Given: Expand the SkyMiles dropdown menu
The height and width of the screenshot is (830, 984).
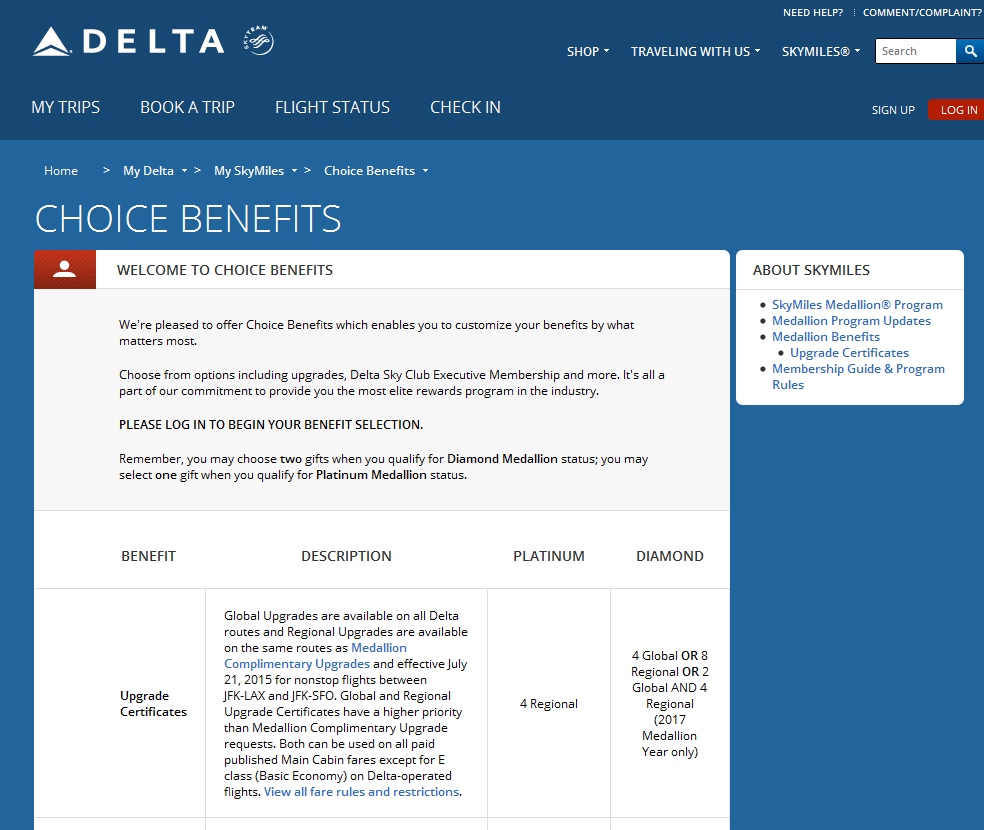Looking at the screenshot, I should (821, 51).
